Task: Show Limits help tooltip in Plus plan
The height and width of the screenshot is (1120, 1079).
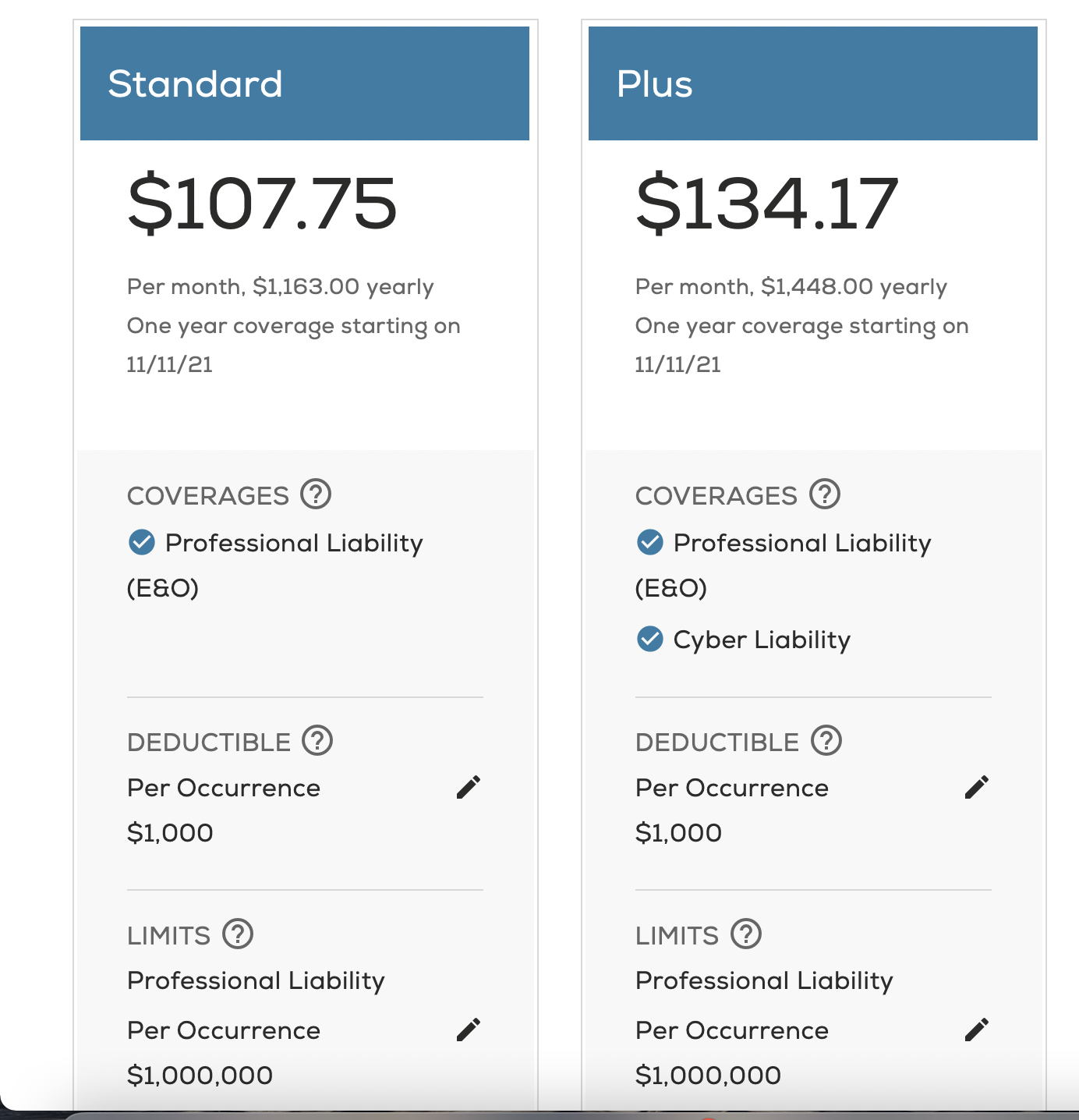Action: [x=746, y=934]
